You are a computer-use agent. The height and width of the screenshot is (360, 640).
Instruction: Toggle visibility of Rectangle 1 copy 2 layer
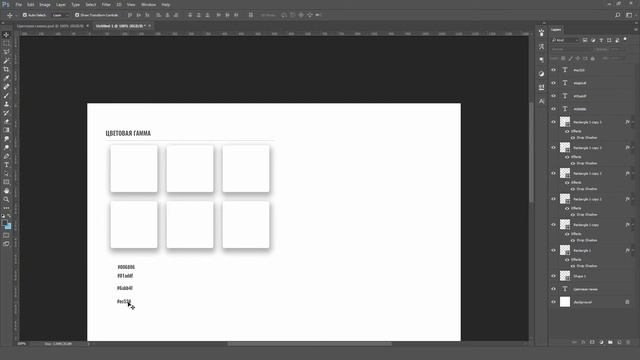553,199
